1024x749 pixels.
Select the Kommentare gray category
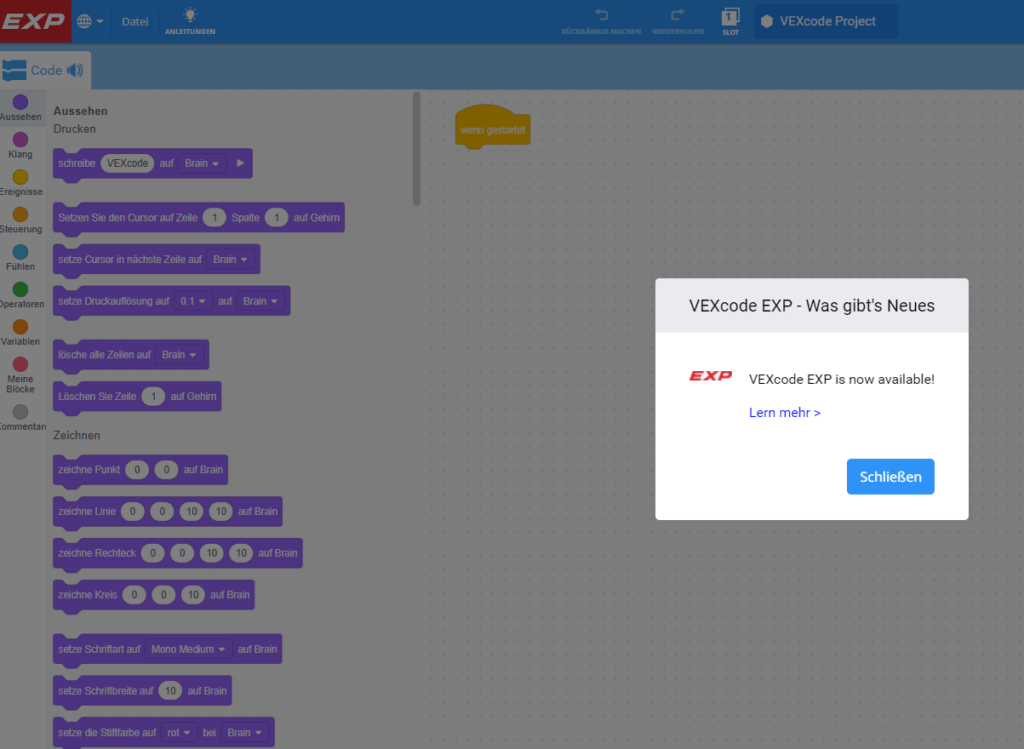pos(20,417)
